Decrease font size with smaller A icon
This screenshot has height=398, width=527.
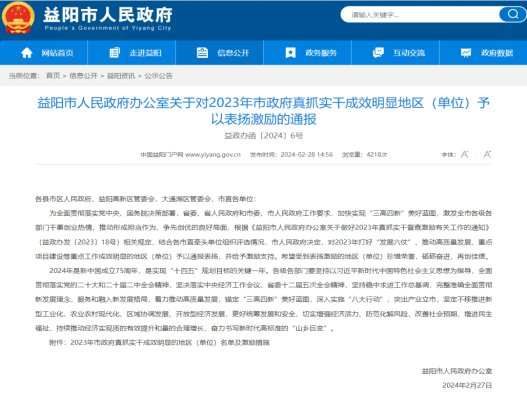pos(464,155)
